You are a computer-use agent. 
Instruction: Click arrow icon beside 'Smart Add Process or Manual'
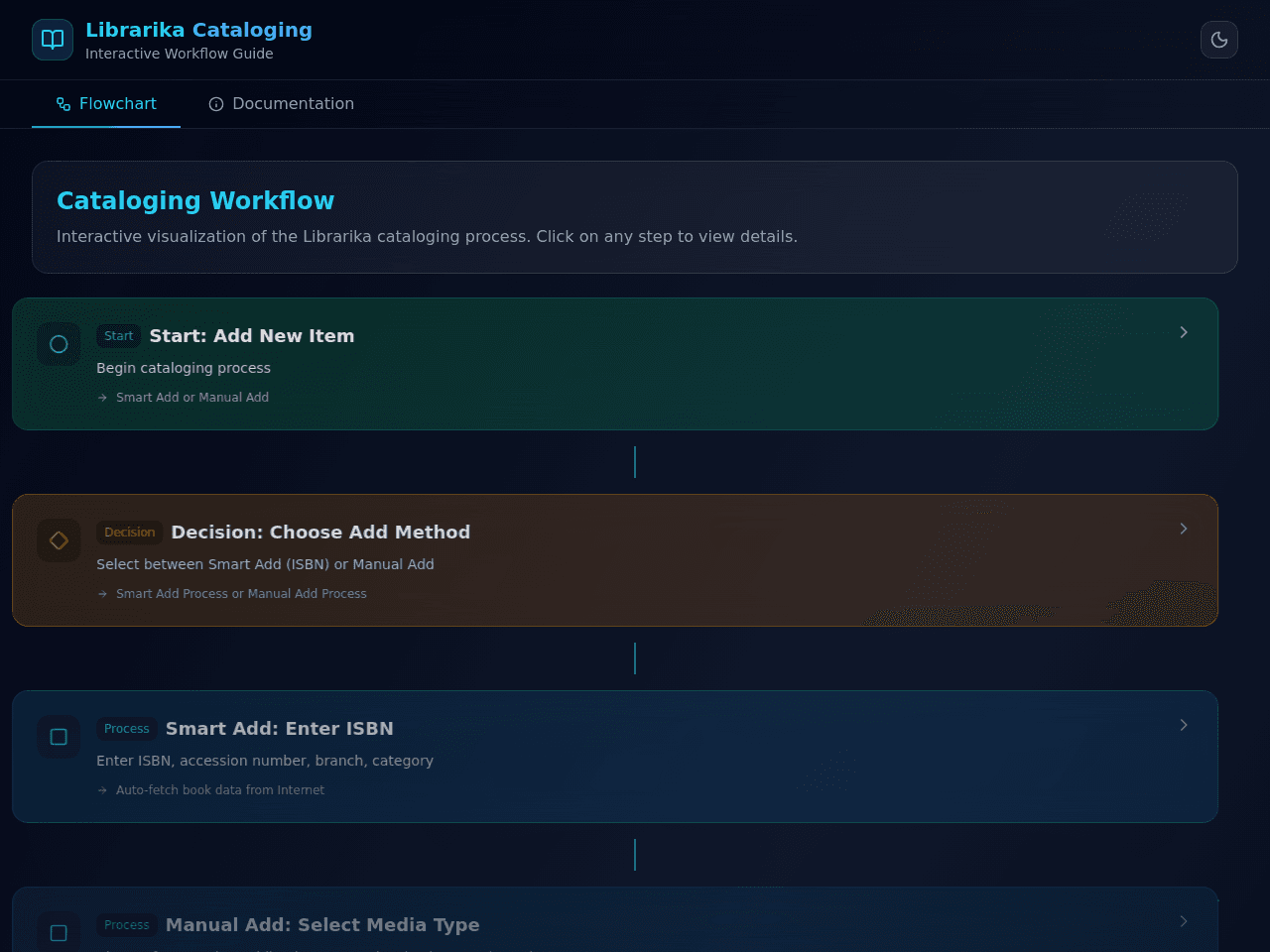(x=102, y=594)
